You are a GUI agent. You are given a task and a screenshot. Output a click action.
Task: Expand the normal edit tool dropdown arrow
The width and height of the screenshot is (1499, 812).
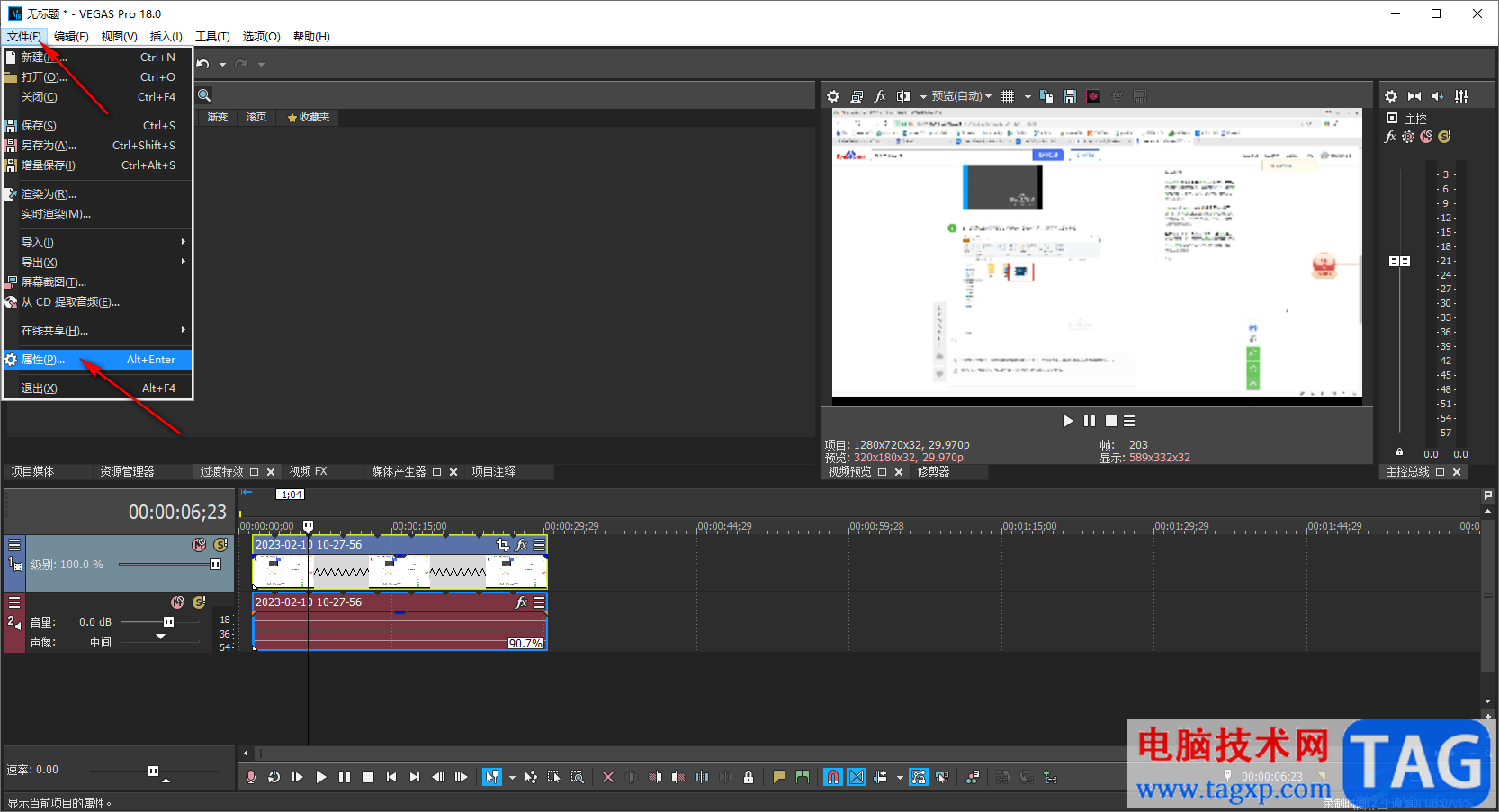tap(512, 777)
